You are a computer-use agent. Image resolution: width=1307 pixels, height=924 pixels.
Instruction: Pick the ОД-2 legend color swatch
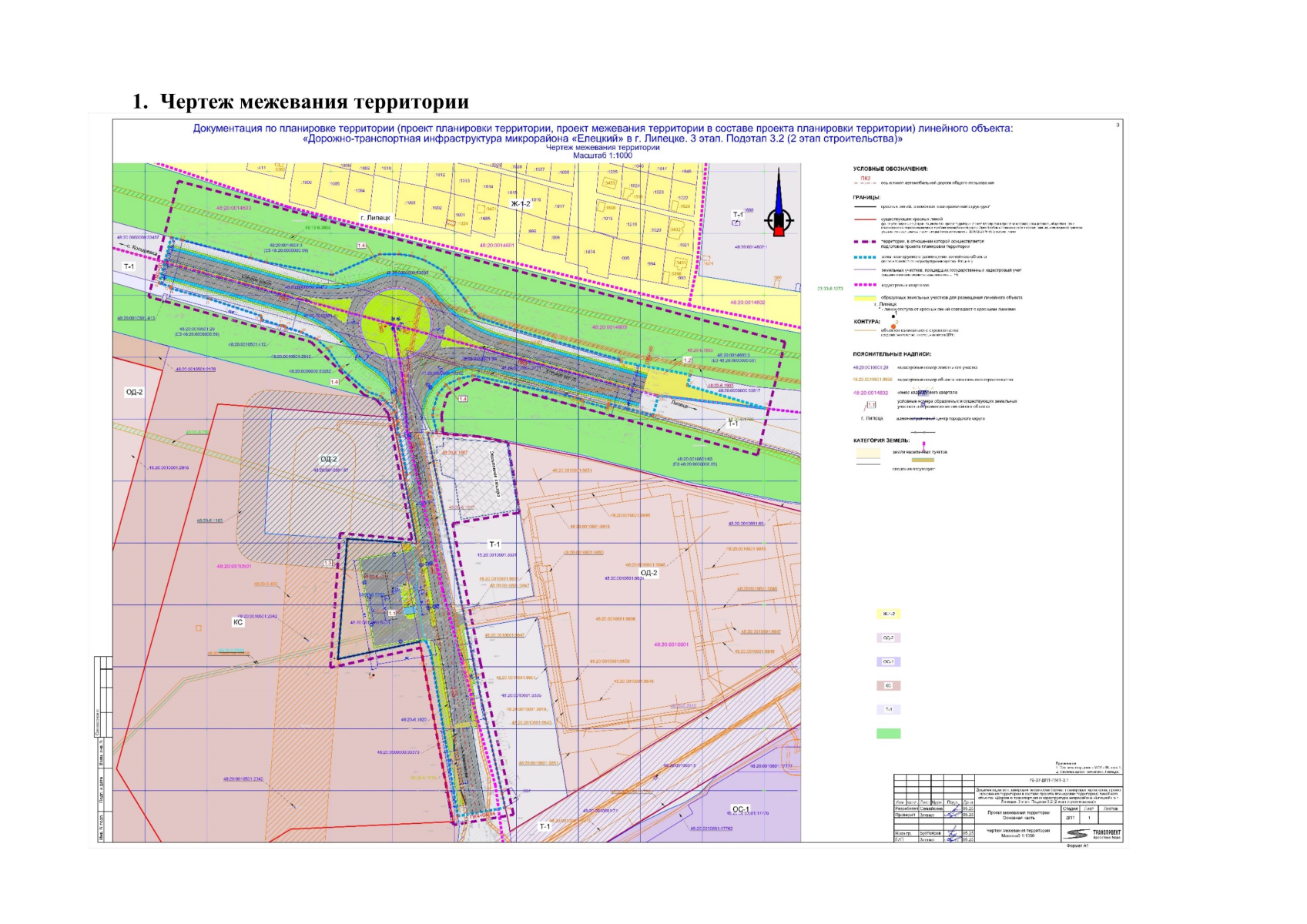pyautogui.click(x=888, y=638)
